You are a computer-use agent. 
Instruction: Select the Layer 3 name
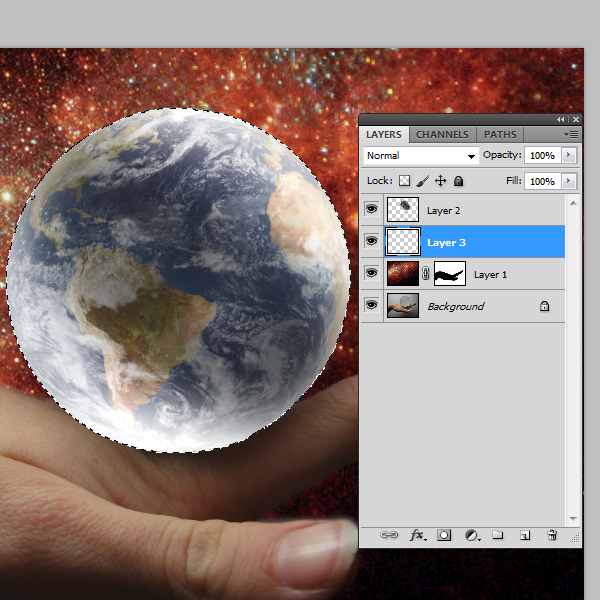(x=446, y=243)
